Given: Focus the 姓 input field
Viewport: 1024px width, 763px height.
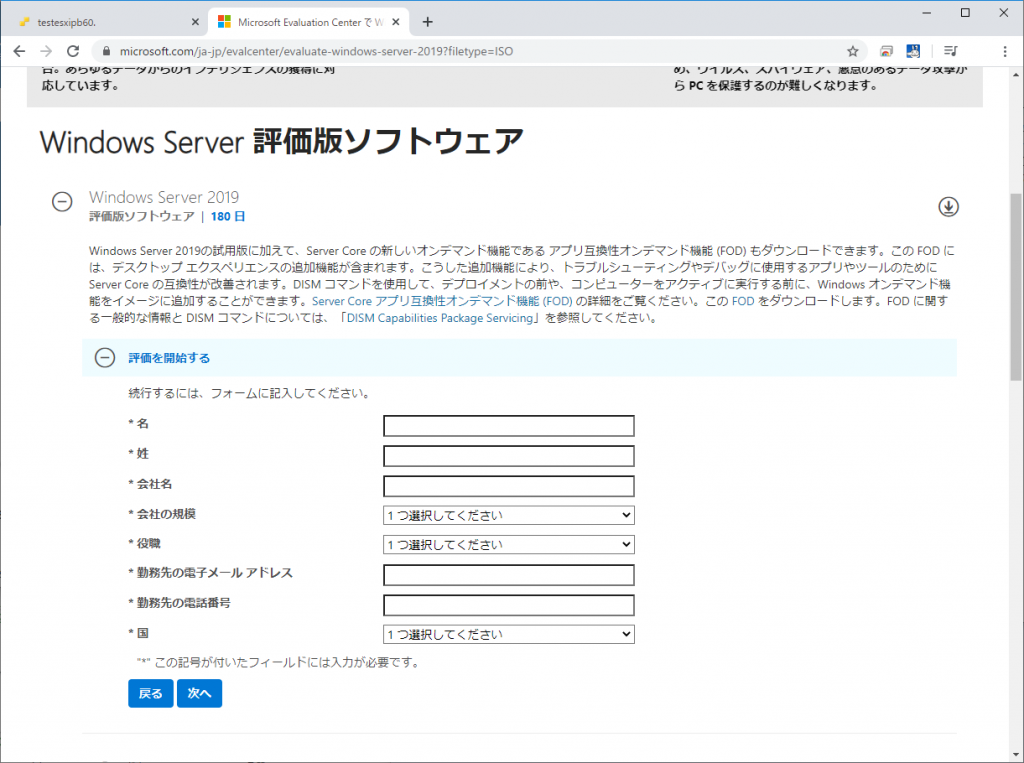Looking at the screenshot, I should pos(509,456).
